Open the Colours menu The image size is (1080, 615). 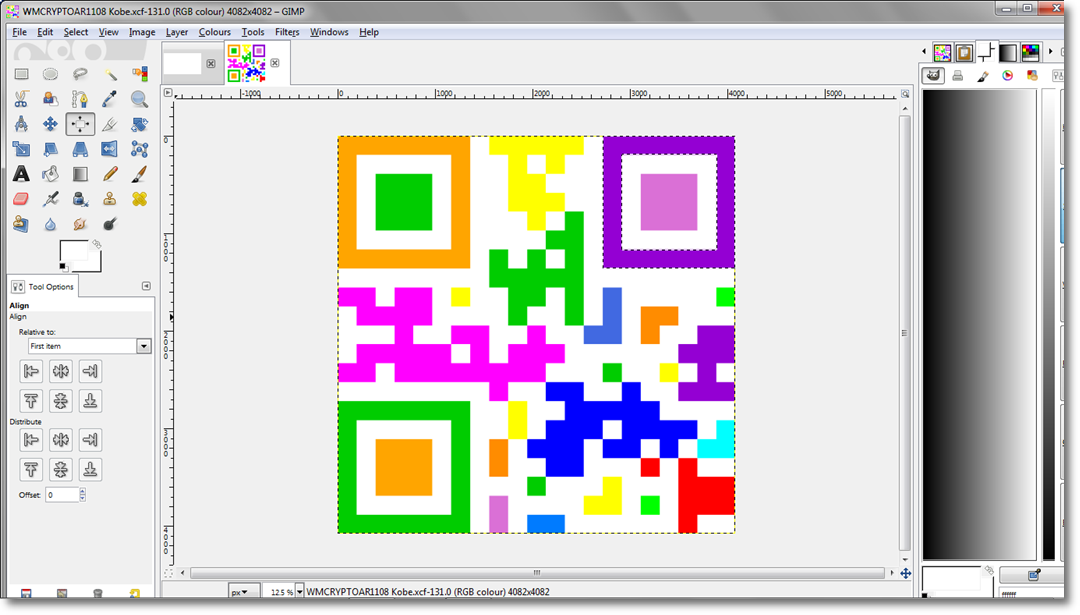215,32
